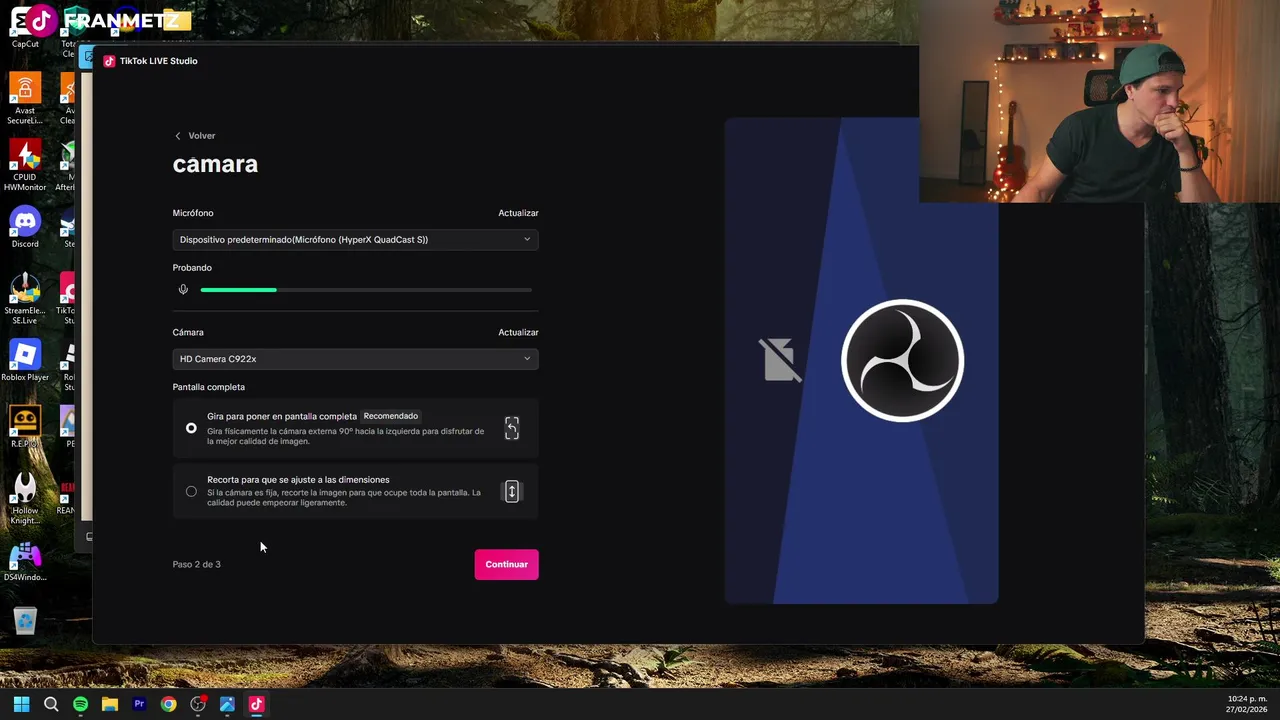
Task: Open the Recycle Bin desktop icon
Action: point(25,621)
